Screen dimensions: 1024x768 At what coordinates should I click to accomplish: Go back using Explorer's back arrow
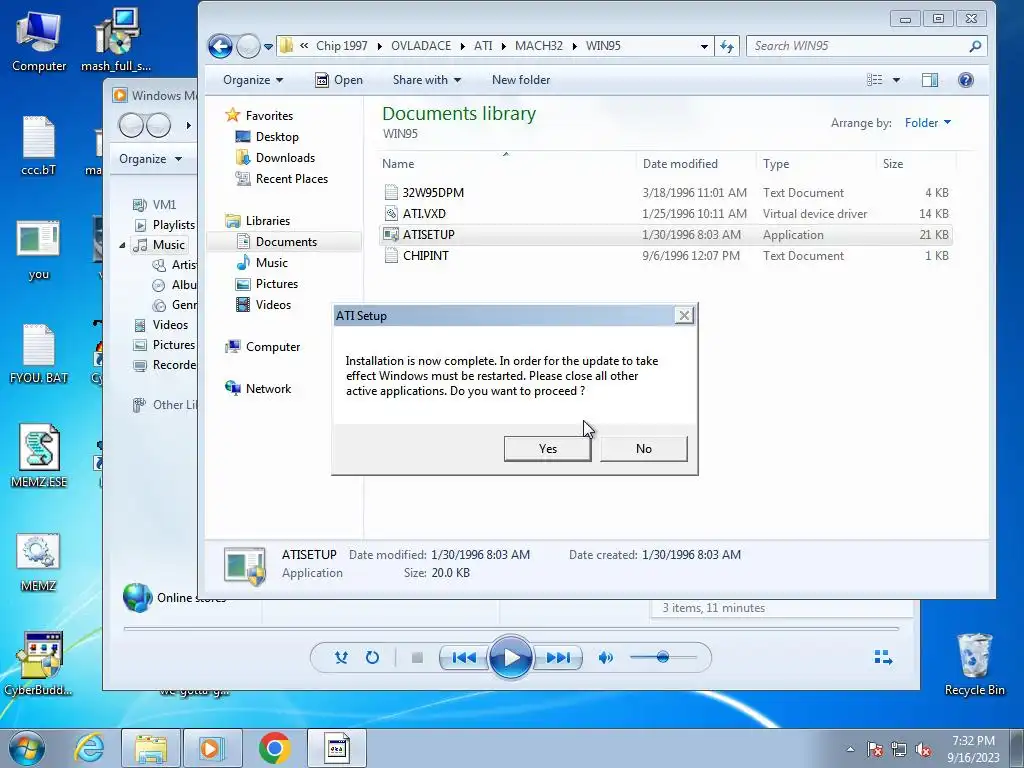pos(220,46)
